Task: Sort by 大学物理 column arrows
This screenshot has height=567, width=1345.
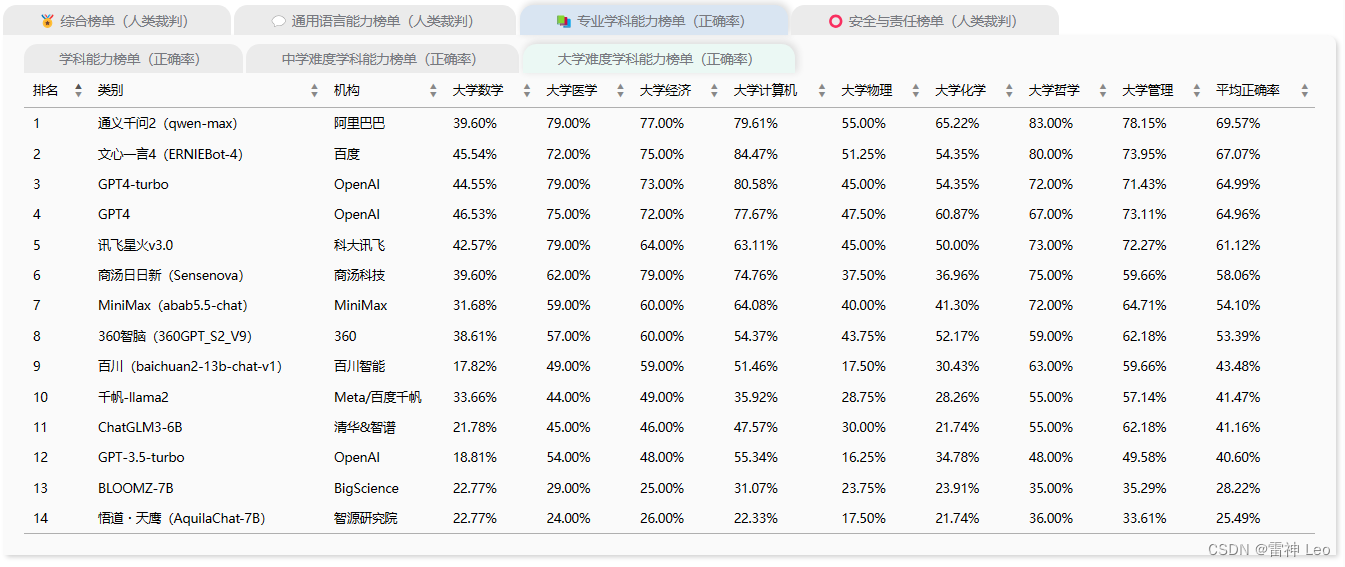Action: pos(916,91)
